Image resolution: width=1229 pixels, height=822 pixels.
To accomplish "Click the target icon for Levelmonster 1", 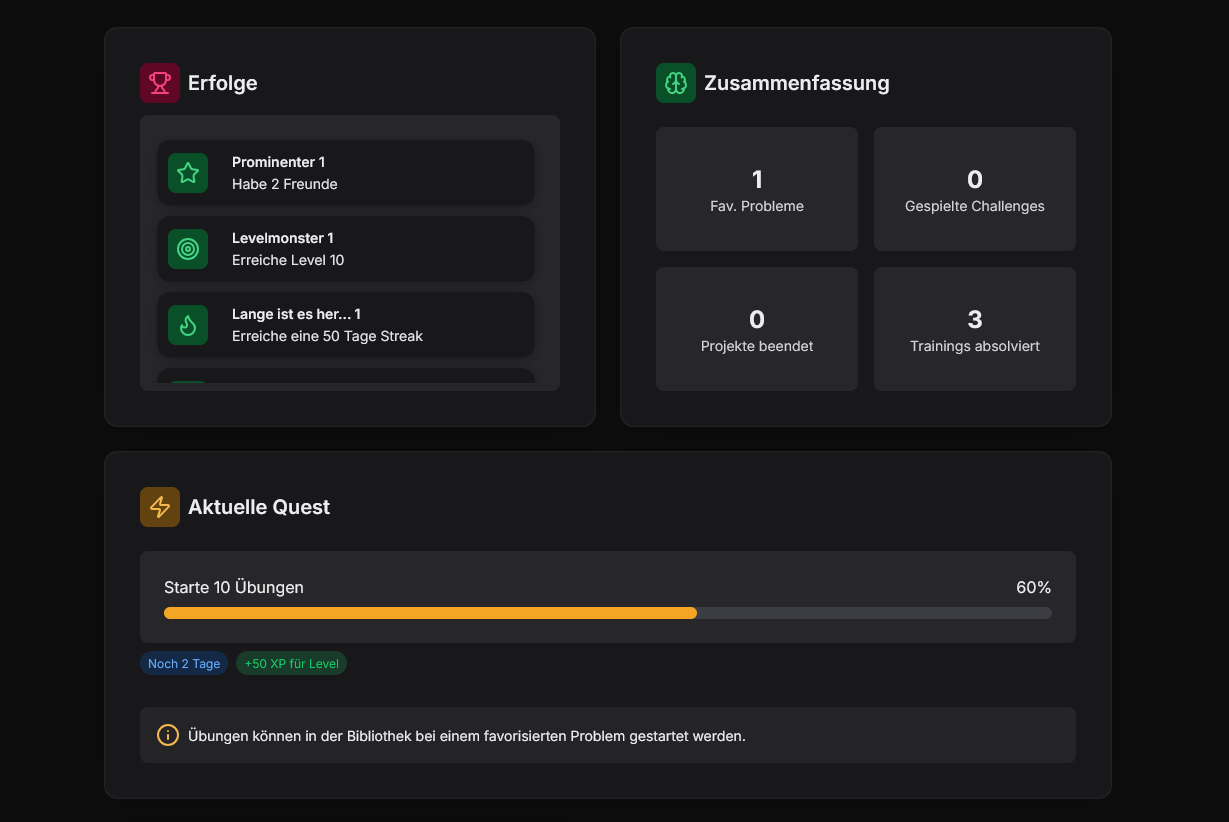I will 188,249.
